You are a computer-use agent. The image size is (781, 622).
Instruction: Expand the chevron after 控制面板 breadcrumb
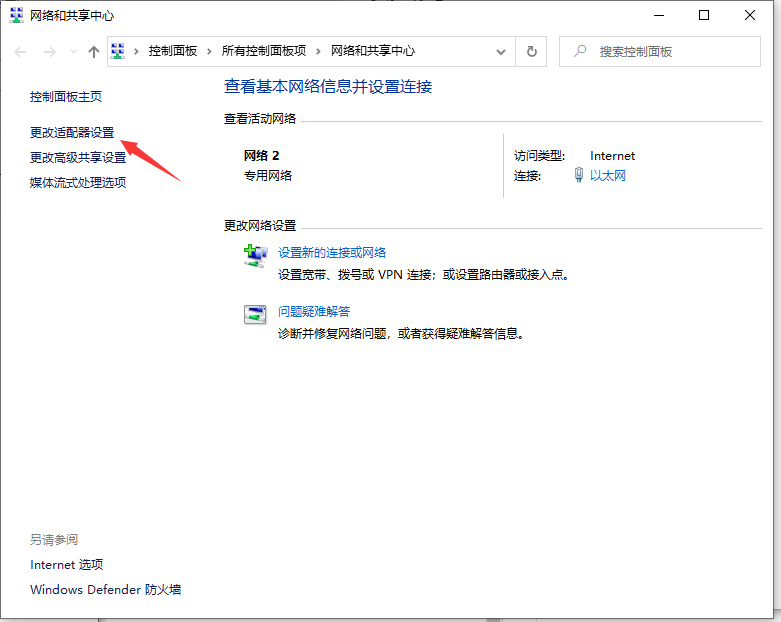pos(209,51)
